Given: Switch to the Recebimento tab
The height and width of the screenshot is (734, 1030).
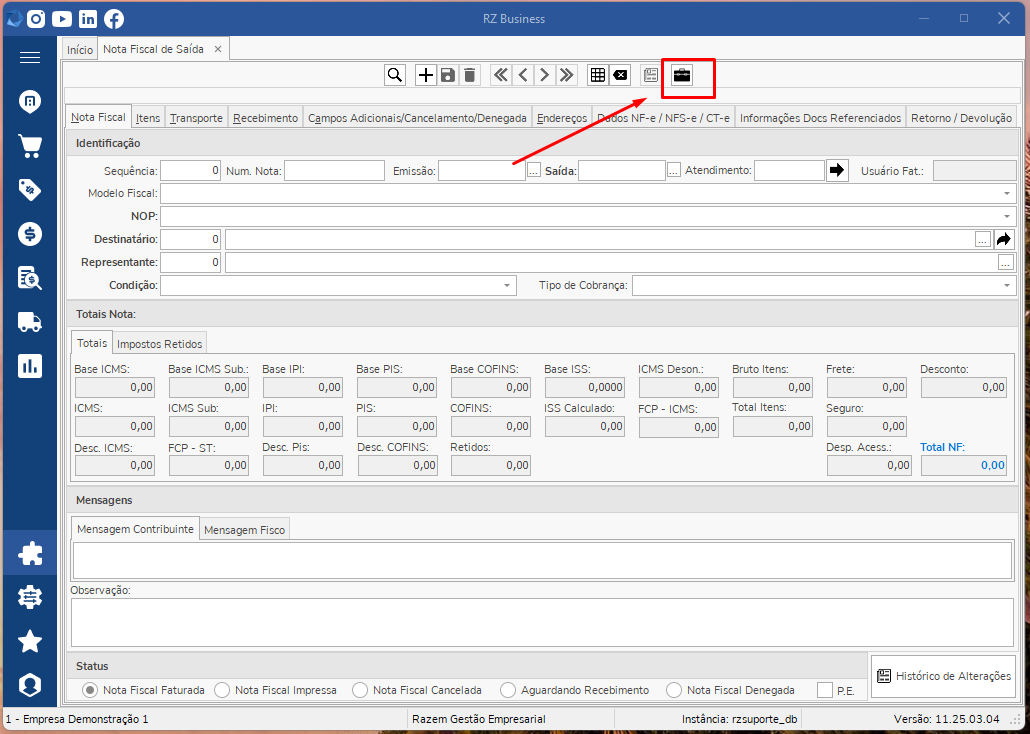Looking at the screenshot, I should tap(265, 118).
